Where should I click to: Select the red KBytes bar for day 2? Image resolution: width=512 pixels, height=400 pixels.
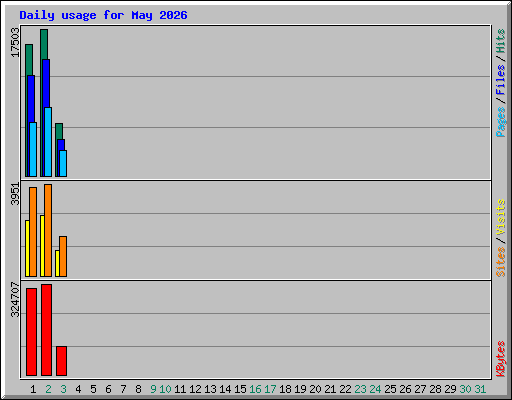(46, 330)
